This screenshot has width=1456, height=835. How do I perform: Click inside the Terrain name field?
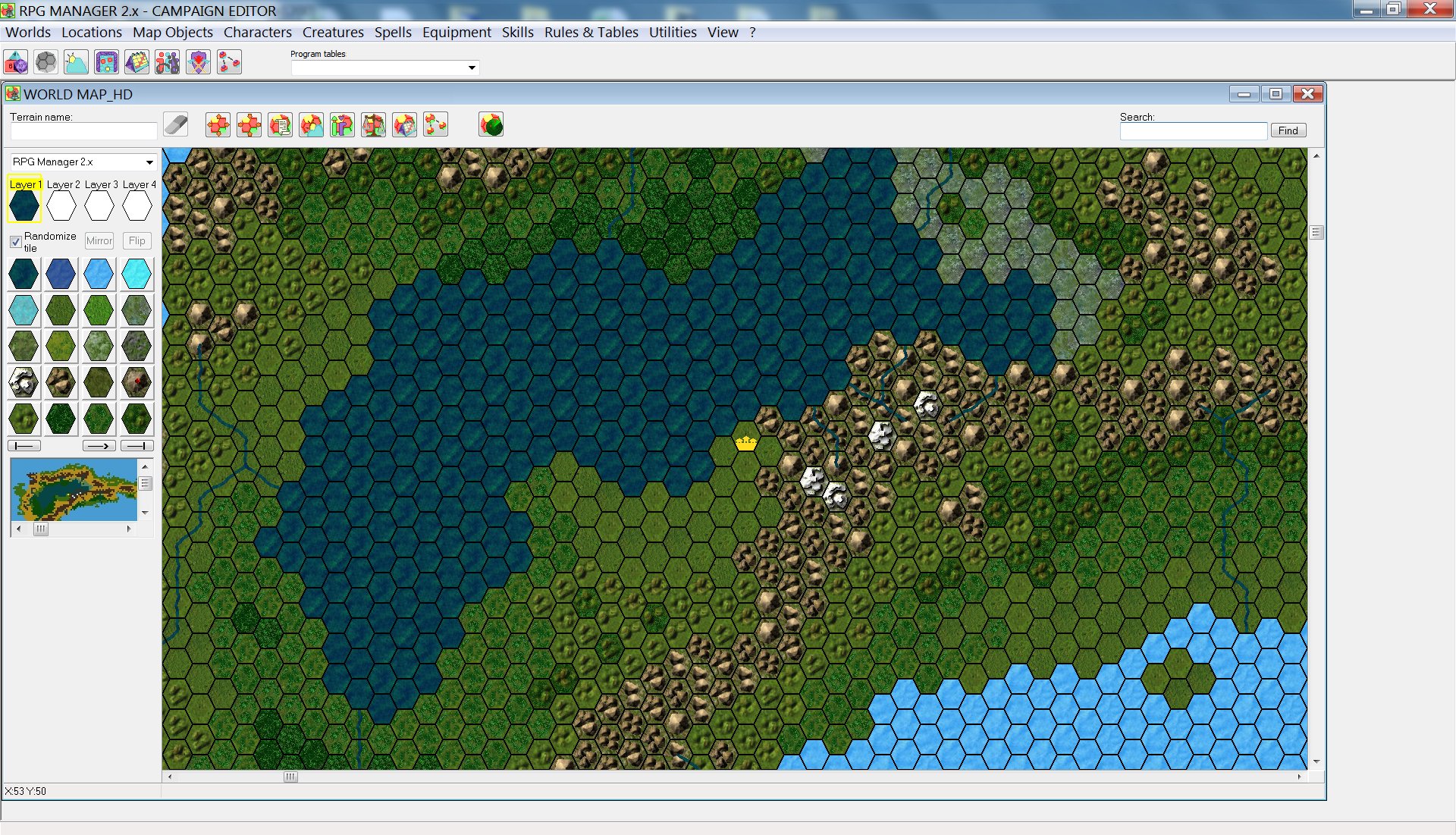[x=83, y=131]
